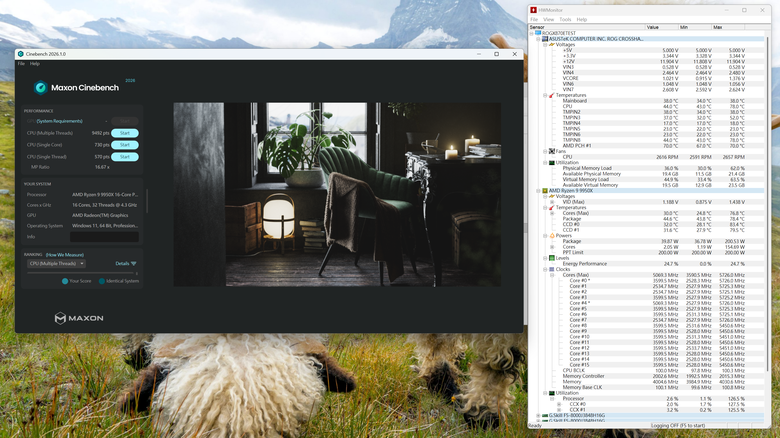Open the HWMonitor Tools menu

coord(565,19)
